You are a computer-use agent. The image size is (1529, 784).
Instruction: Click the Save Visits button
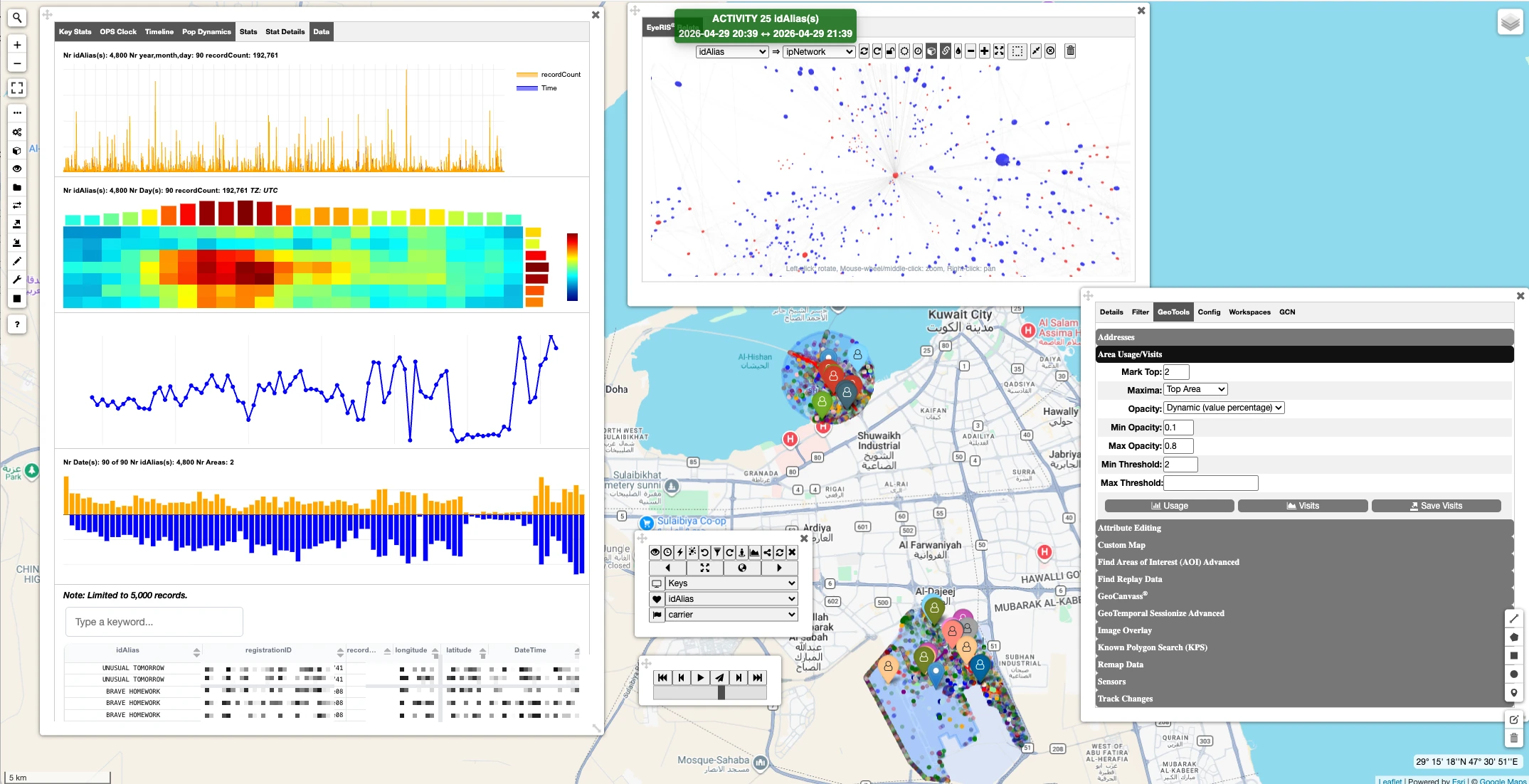point(1436,506)
